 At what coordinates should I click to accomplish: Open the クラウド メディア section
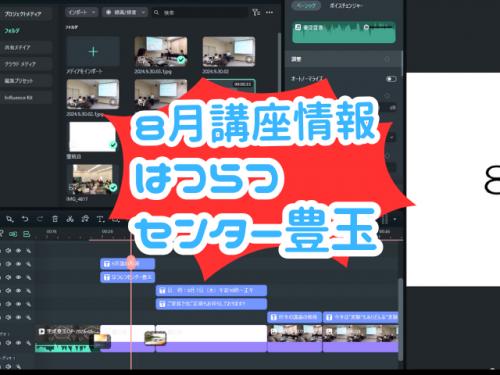coord(26,64)
